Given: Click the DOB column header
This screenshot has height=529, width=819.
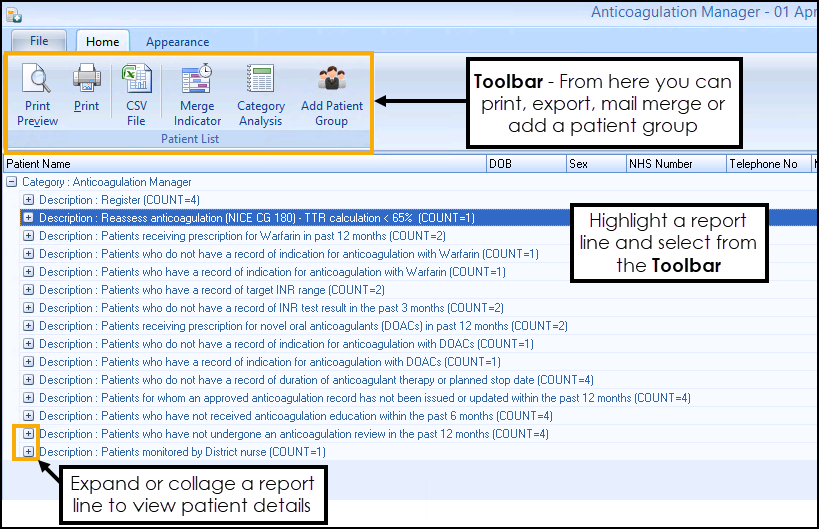Looking at the screenshot, I should coord(523,163).
